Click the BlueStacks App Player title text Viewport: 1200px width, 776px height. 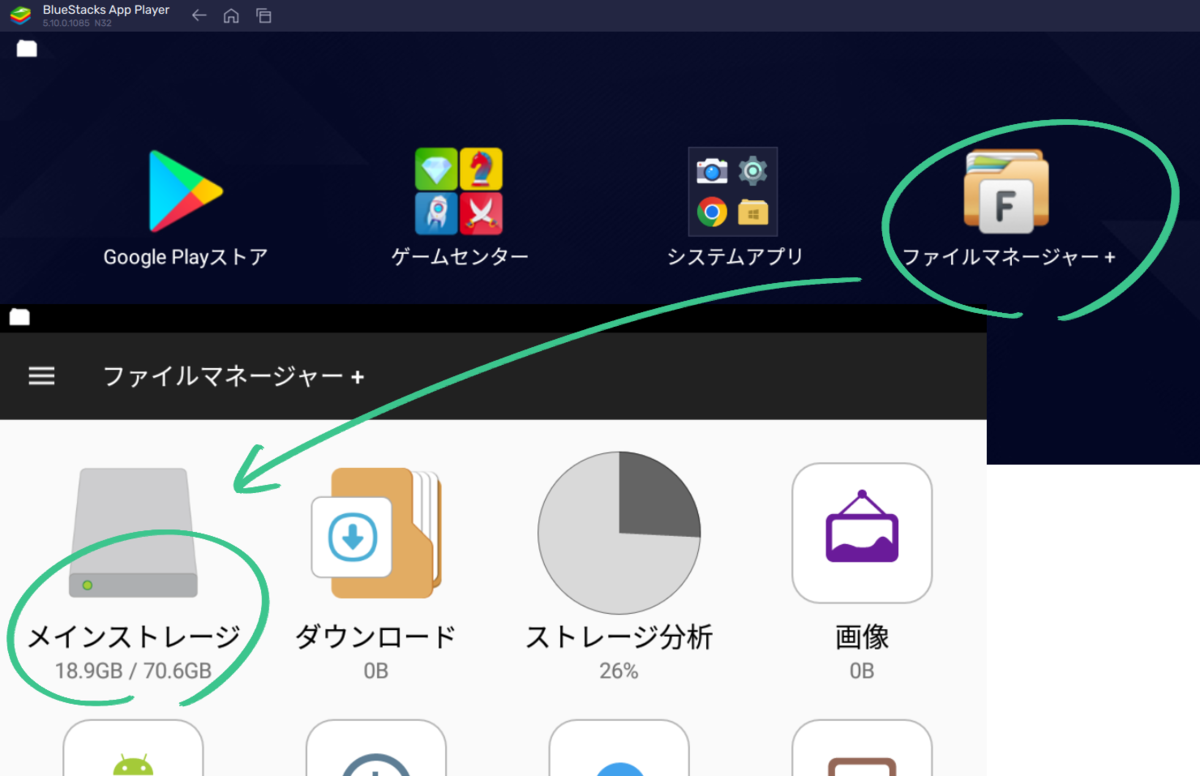click(x=106, y=10)
